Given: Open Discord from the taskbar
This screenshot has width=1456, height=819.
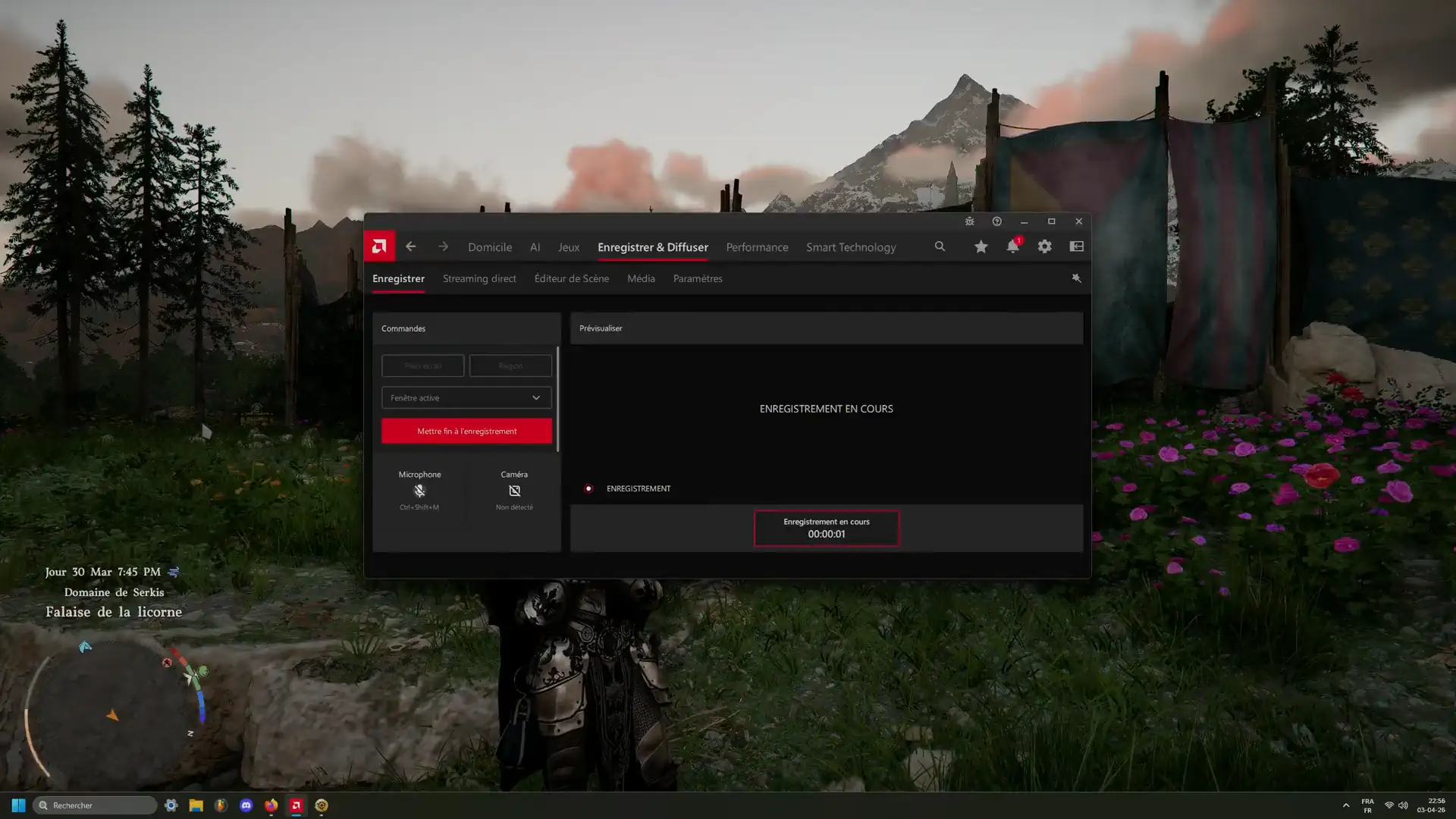Looking at the screenshot, I should 246,805.
